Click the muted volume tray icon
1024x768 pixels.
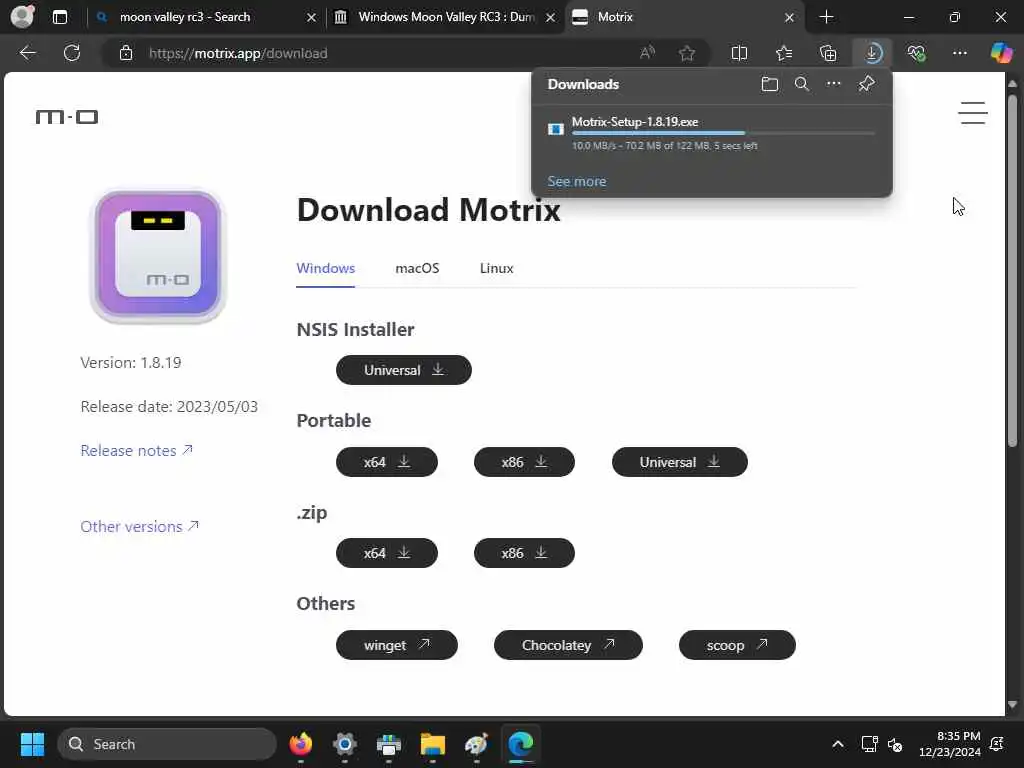point(895,744)
